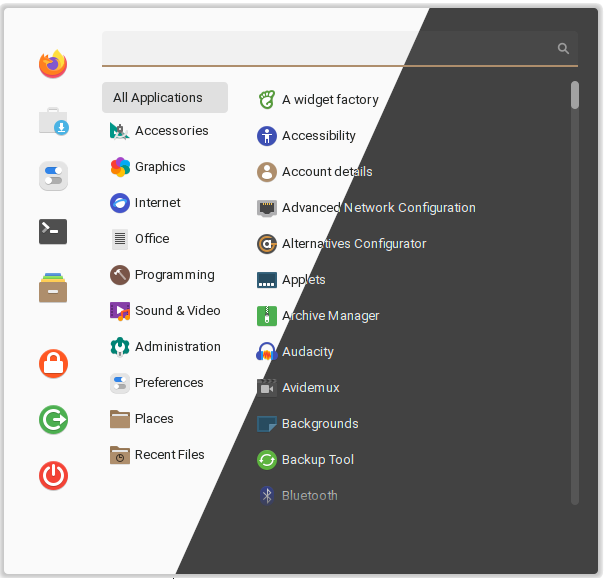Launch Advanced Network Configuration text entry
Screen dimensions: 606x581
pyautogui.click(x=379, y=208)
